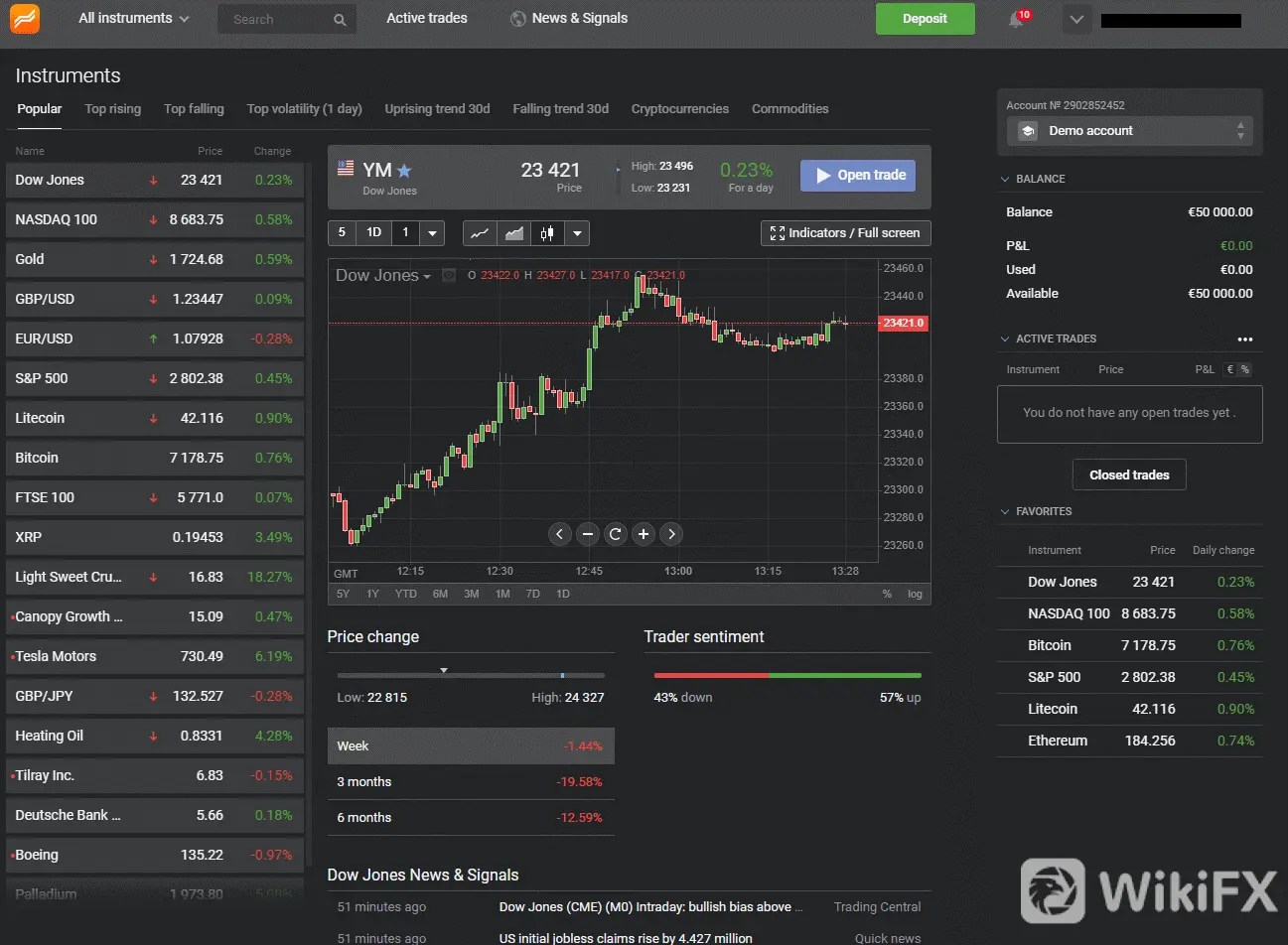This screenshot has width=1288, height=945.
Task: Switch to the Top rising tab
Action: click(x=112, y=109)
